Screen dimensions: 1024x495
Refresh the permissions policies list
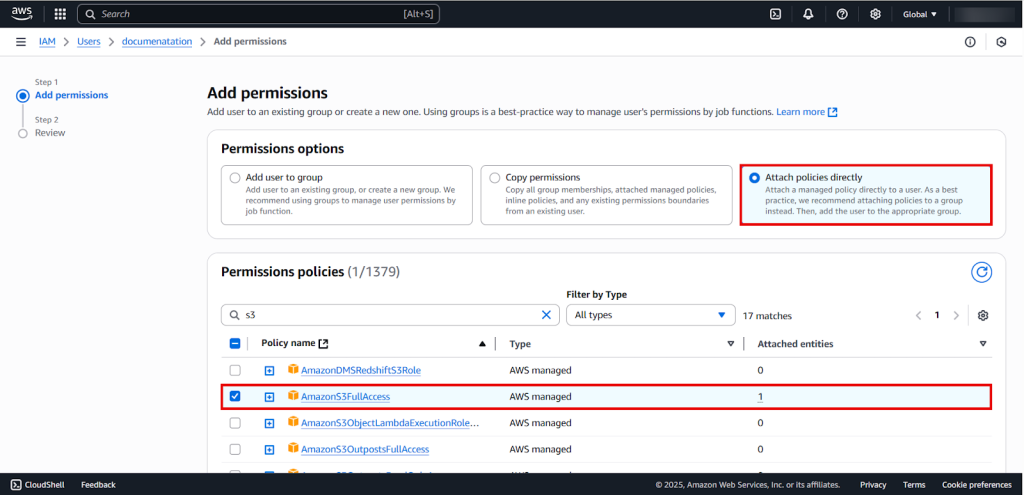982,272
